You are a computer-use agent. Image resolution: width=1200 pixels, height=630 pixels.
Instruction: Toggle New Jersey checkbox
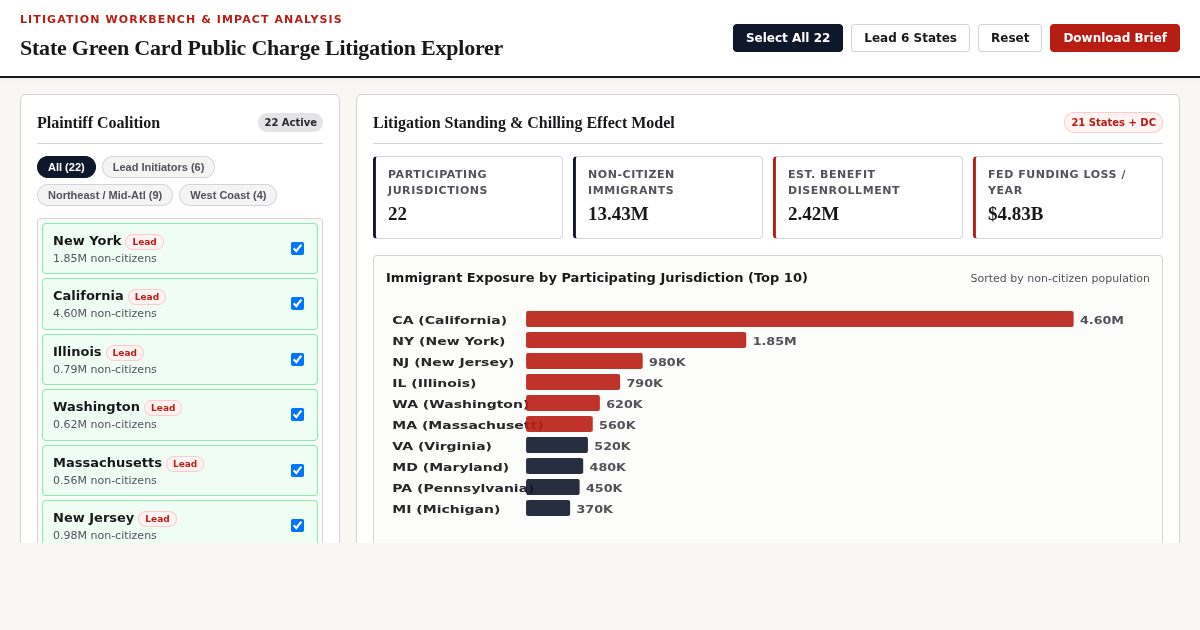click(297, 525)
